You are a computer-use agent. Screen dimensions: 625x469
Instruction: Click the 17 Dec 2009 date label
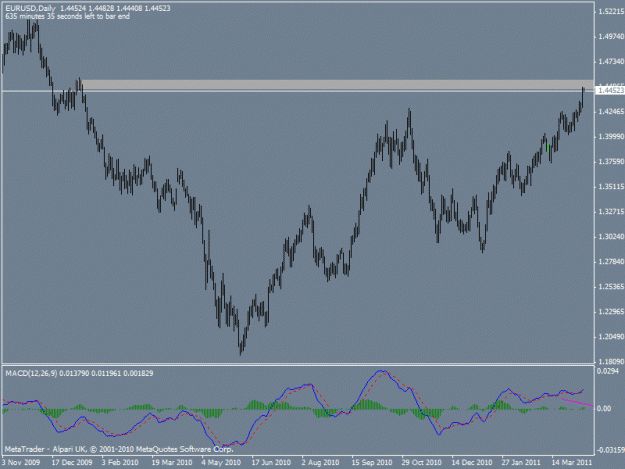click(72, 462)
